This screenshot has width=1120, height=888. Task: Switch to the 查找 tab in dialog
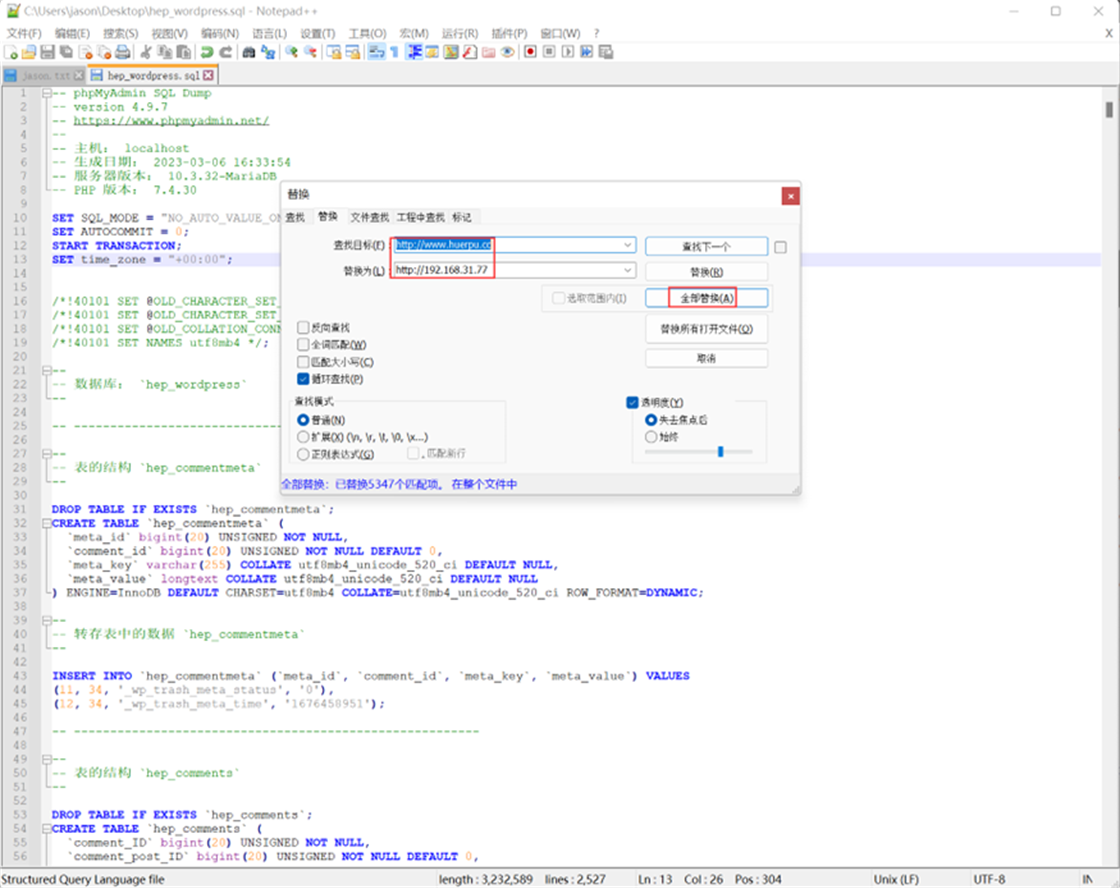pos(295,217)
